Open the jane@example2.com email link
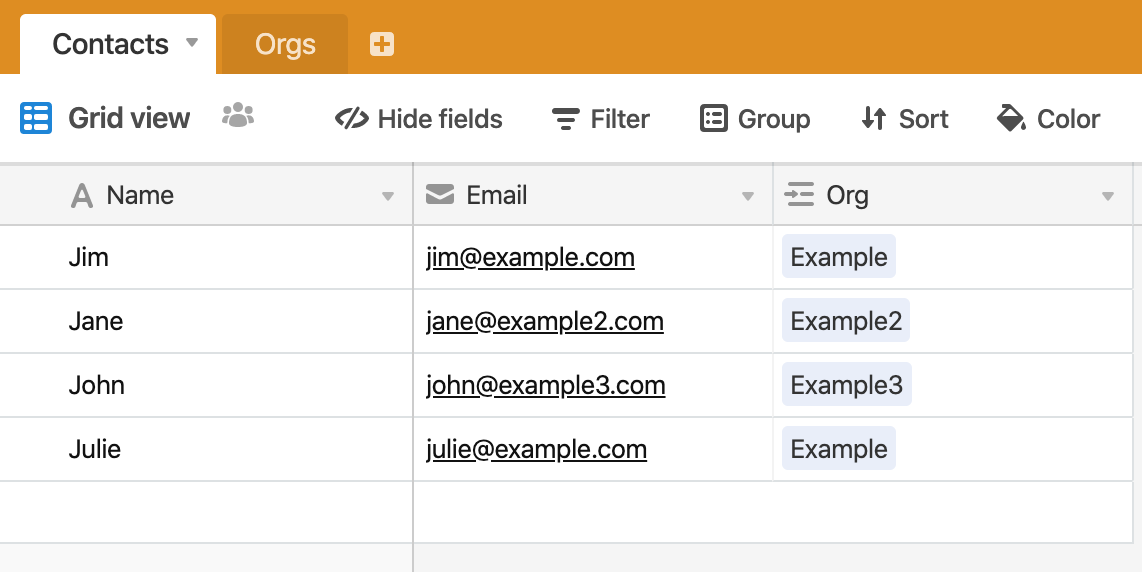The width and height of the screenshot is (1142, 572). point(545,321)
